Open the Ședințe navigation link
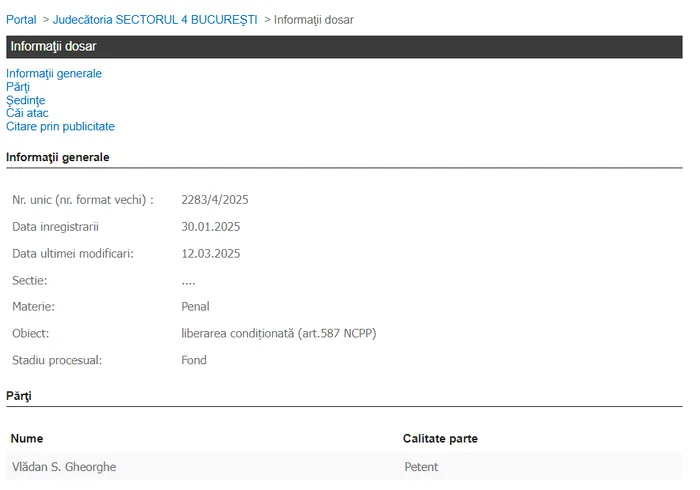The width and height of the screenshot is (700, 490). (x=26, y=100)
